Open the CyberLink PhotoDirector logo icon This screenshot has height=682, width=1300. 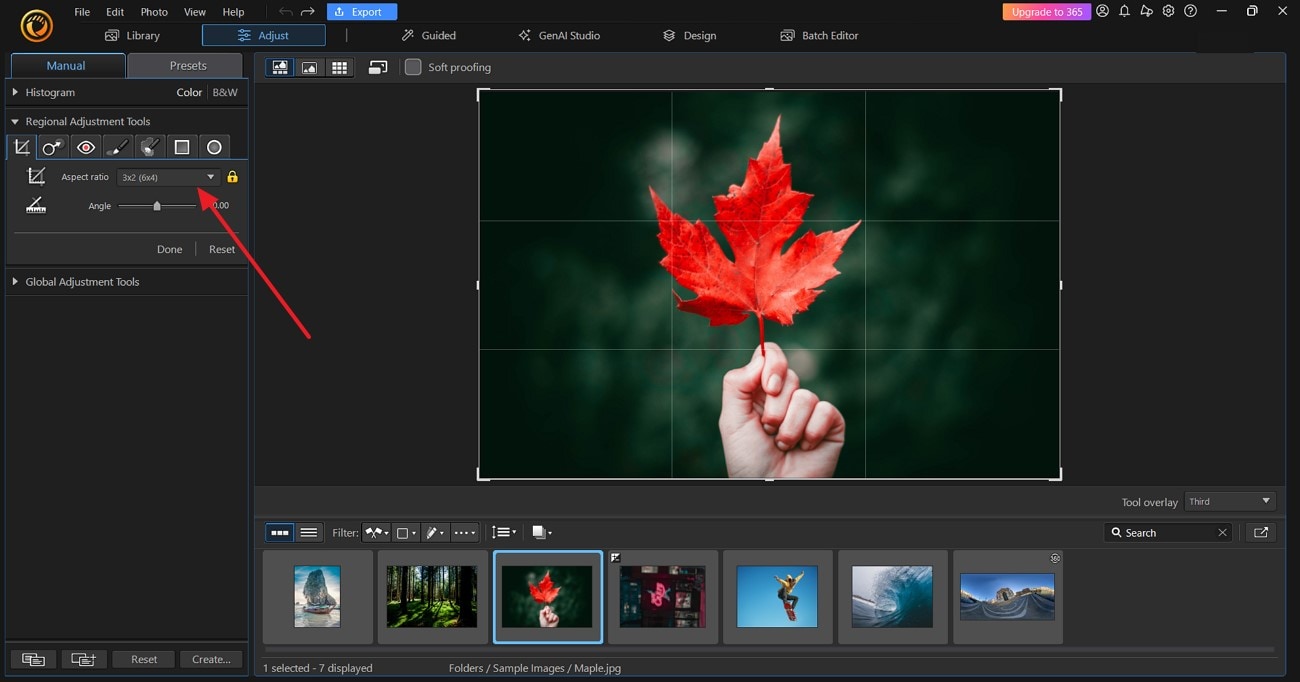[x=36, y=26]
